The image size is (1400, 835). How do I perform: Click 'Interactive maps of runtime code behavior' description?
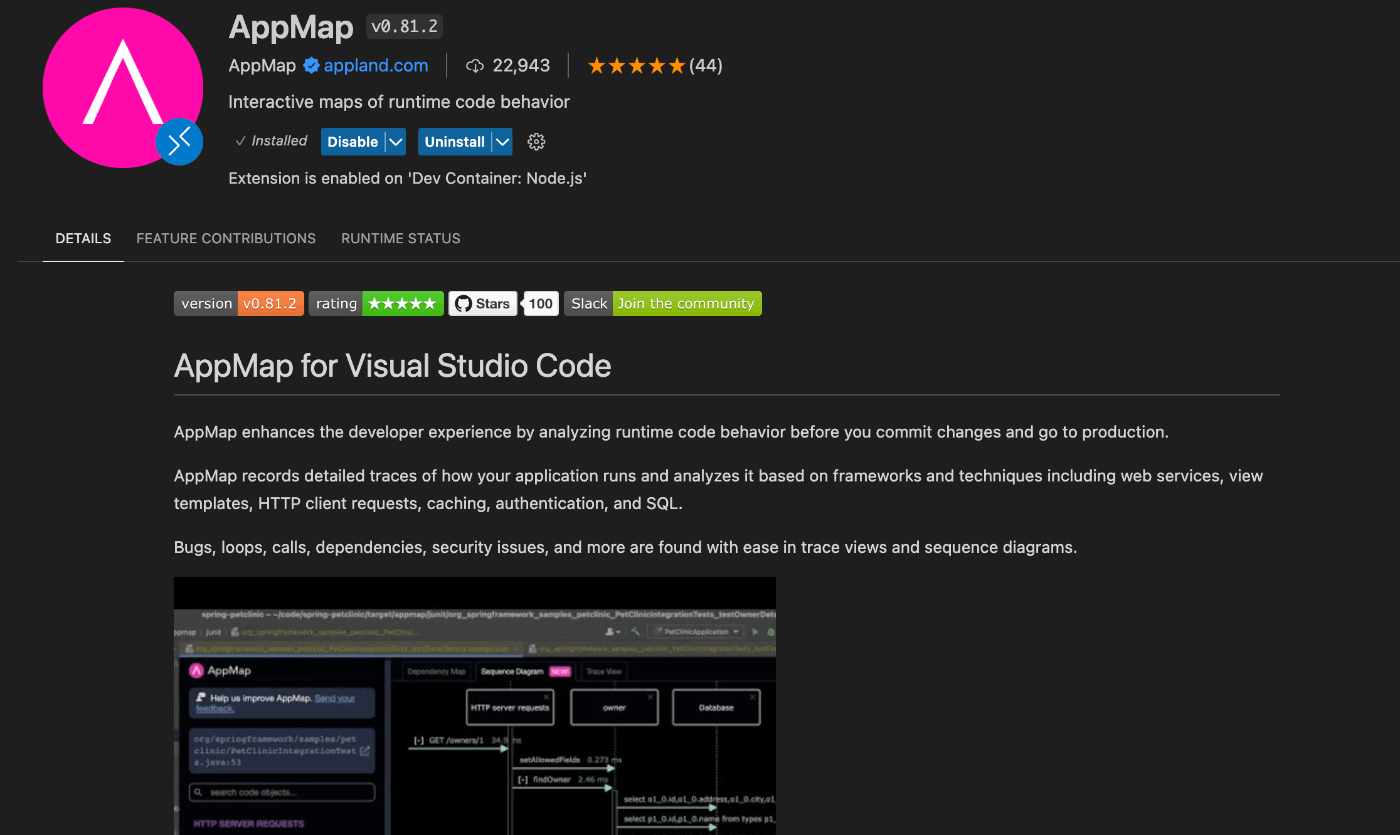click(x=399, y=102)
